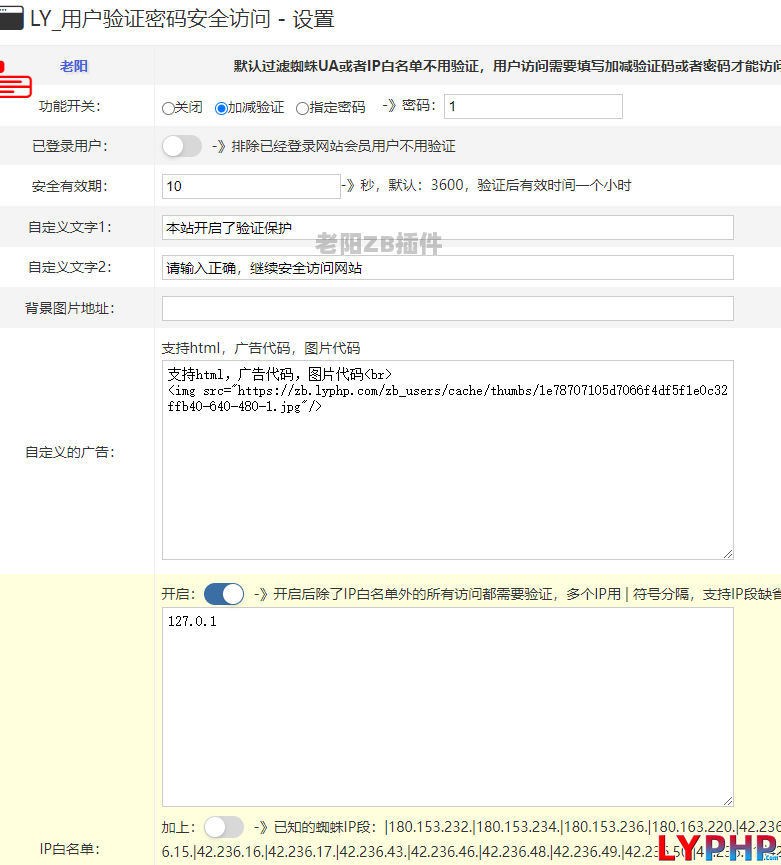The height and width of the screenshot is (865, 781).
Task: Select the 关闭 radio option
Action: click(x=168, y=108)
